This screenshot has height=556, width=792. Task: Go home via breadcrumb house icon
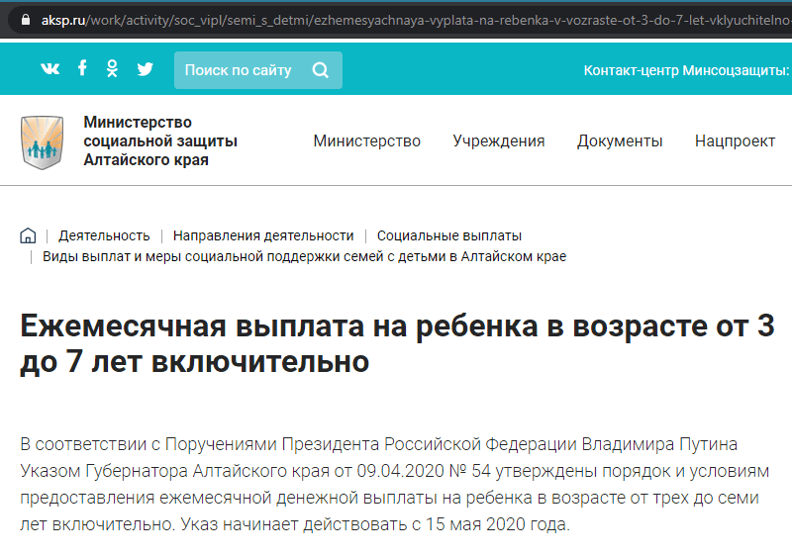pyautogui.click(x=28, y=235)
